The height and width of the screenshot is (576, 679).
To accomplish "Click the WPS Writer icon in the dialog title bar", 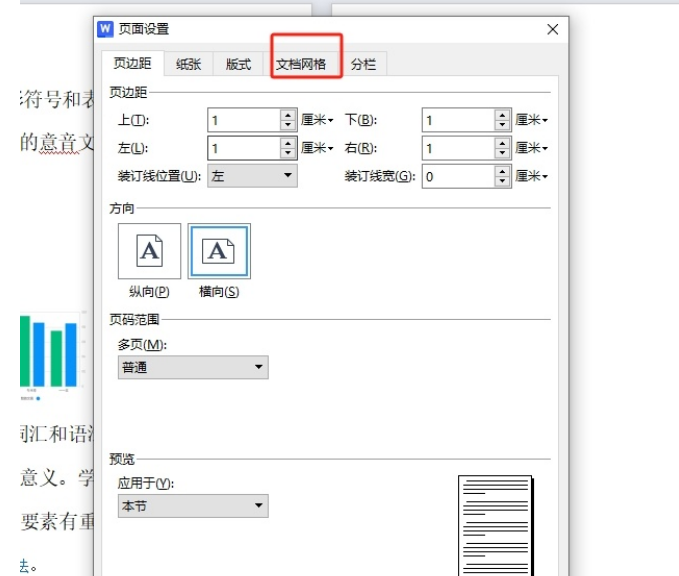I will click(105, 29).
